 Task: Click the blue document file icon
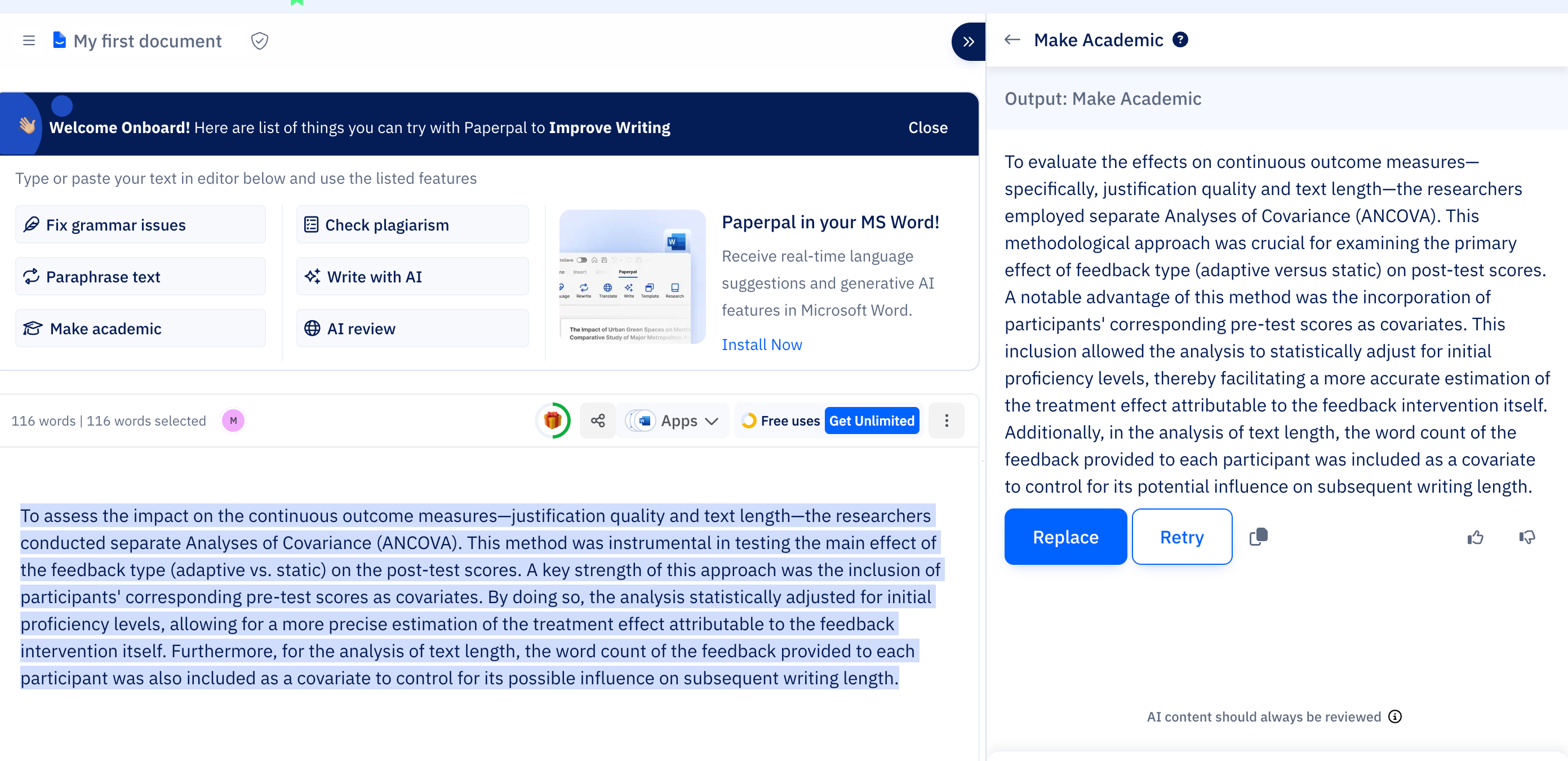click(59, 40)
